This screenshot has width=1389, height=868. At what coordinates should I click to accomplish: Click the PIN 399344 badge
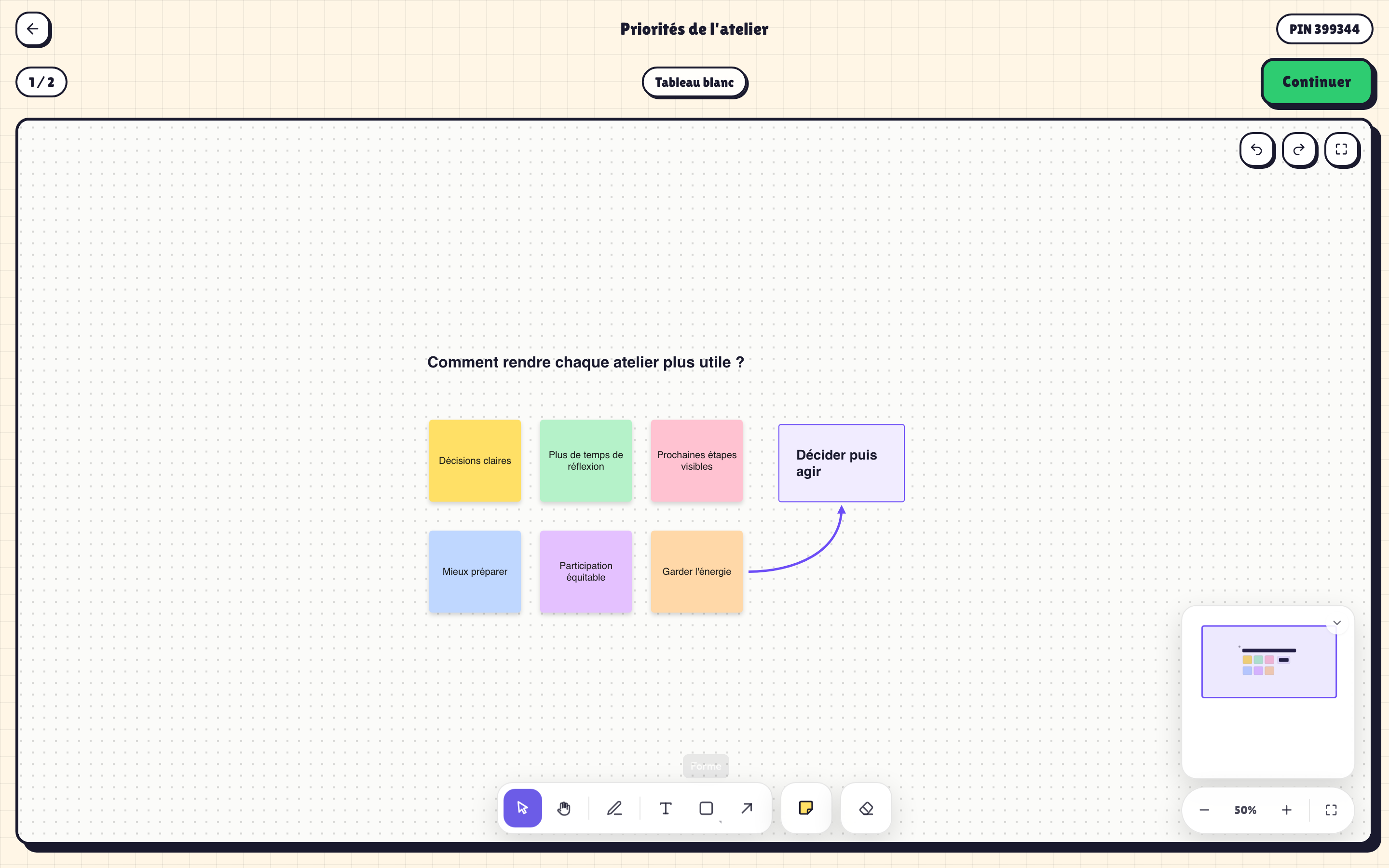(1324, 29)
